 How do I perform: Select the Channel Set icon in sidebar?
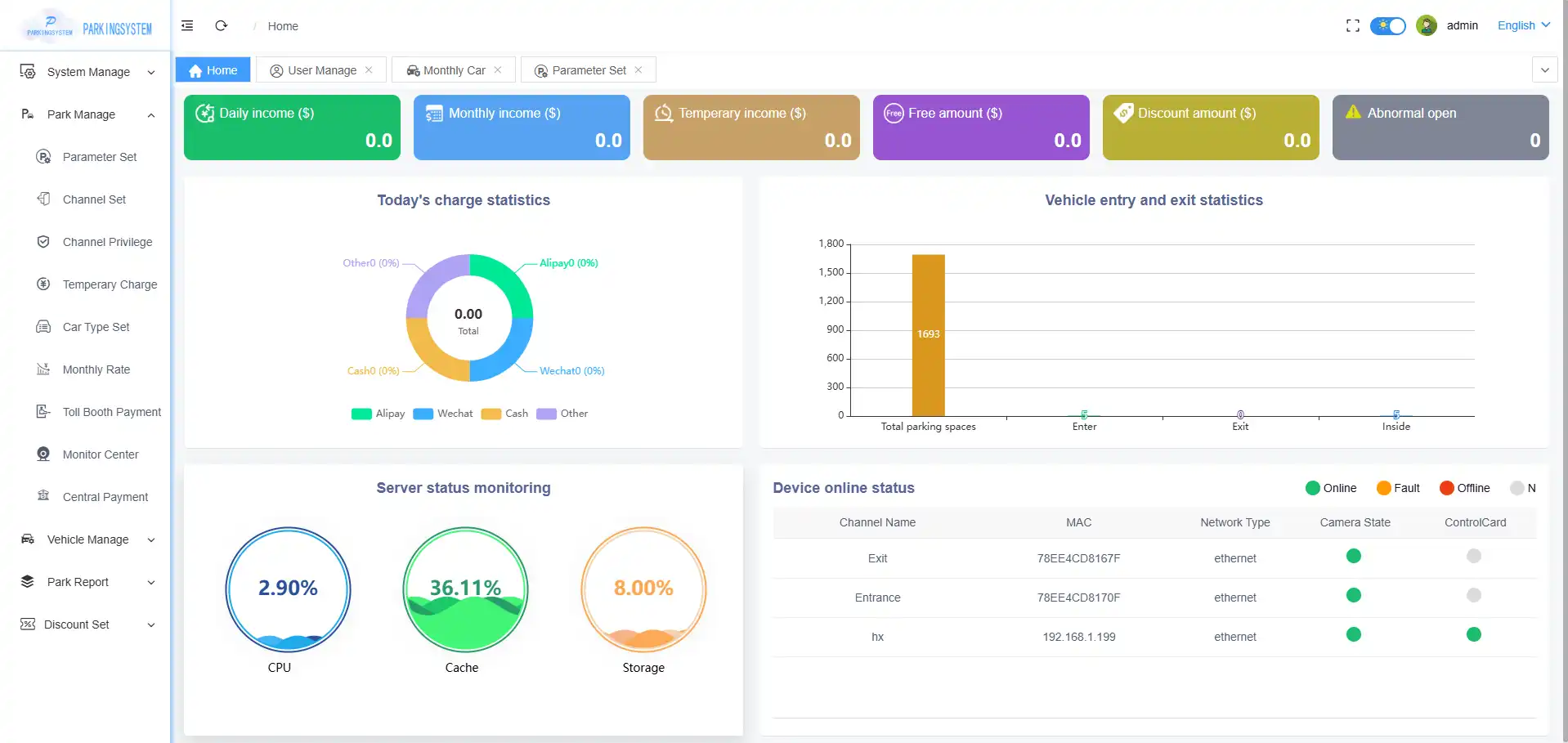(43, 199)
